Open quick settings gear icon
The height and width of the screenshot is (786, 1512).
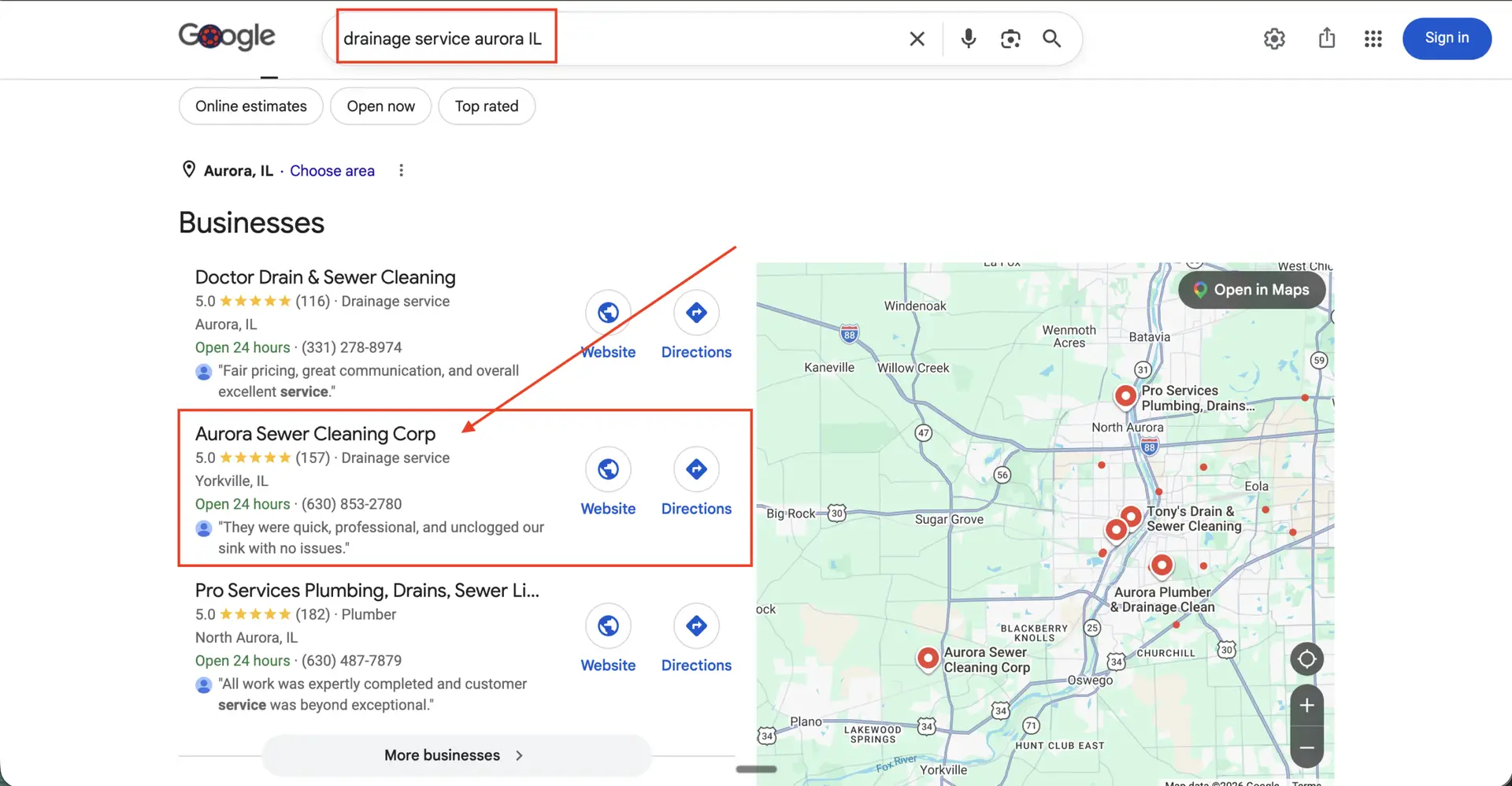tap(1274, 39)
